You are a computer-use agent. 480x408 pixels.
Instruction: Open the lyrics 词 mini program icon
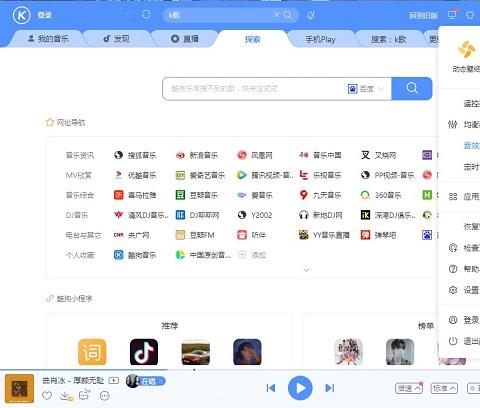coord(92,352)
